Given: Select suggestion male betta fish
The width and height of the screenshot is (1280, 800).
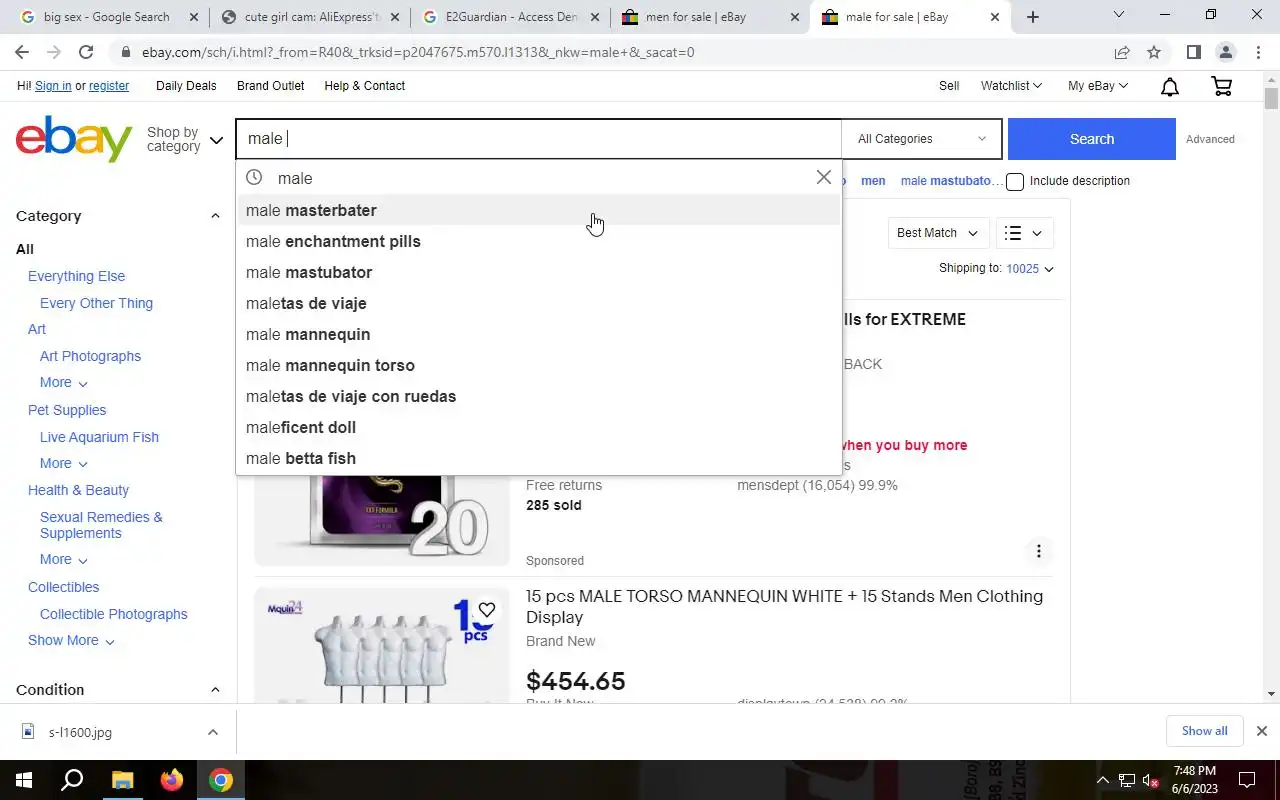Looking at the screenshot, I should tap(539, 458).
